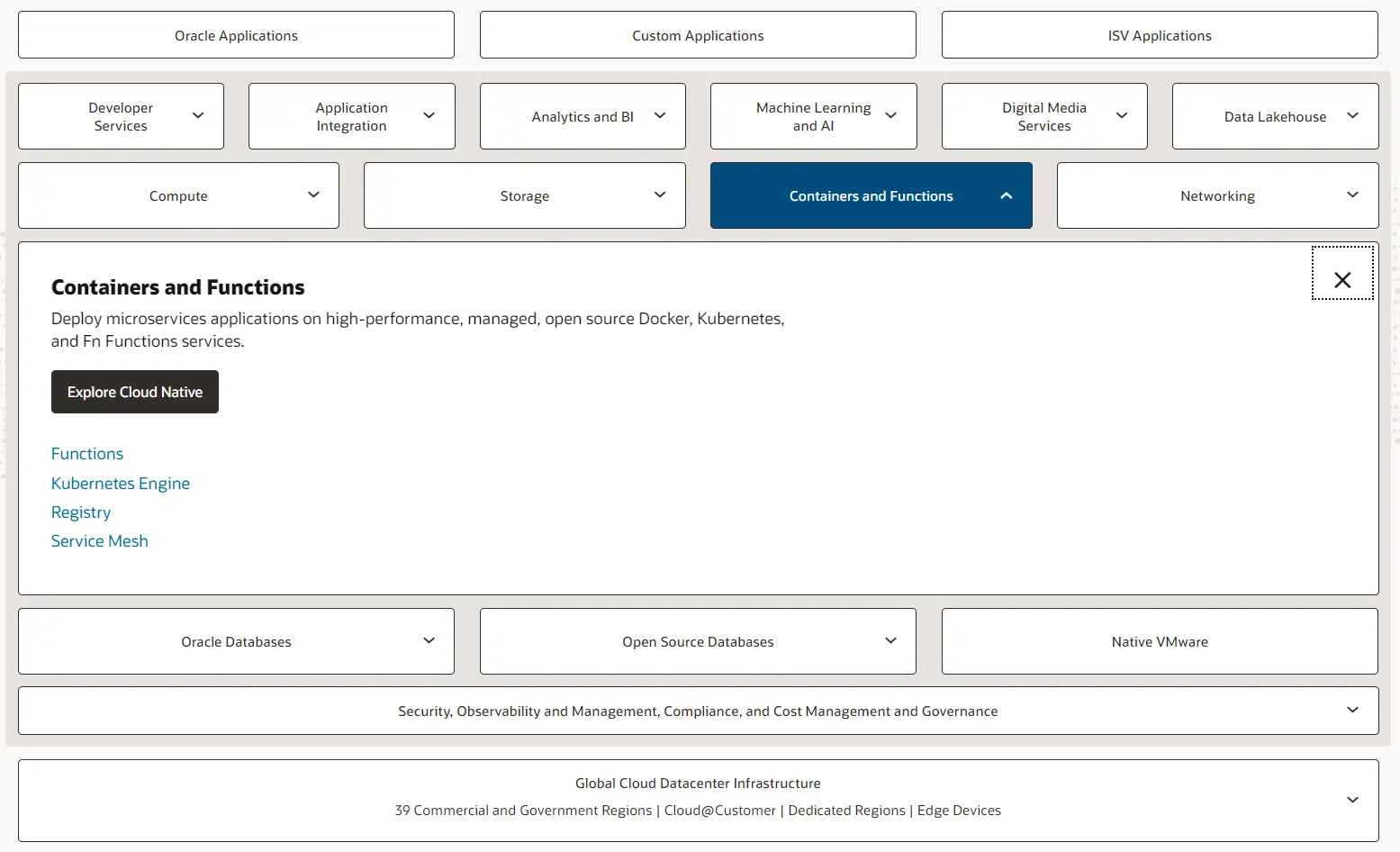Expand the Oracle Databases section
This screenshot has height=852, width=1400.
(236, 641)
